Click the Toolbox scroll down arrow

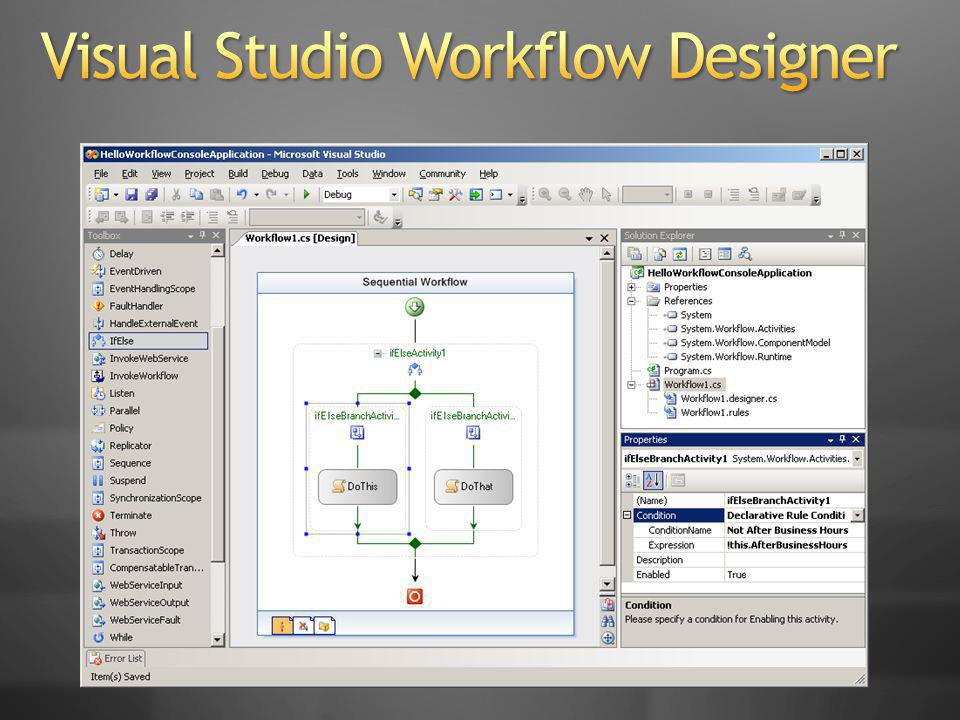[x=217, y=640]
